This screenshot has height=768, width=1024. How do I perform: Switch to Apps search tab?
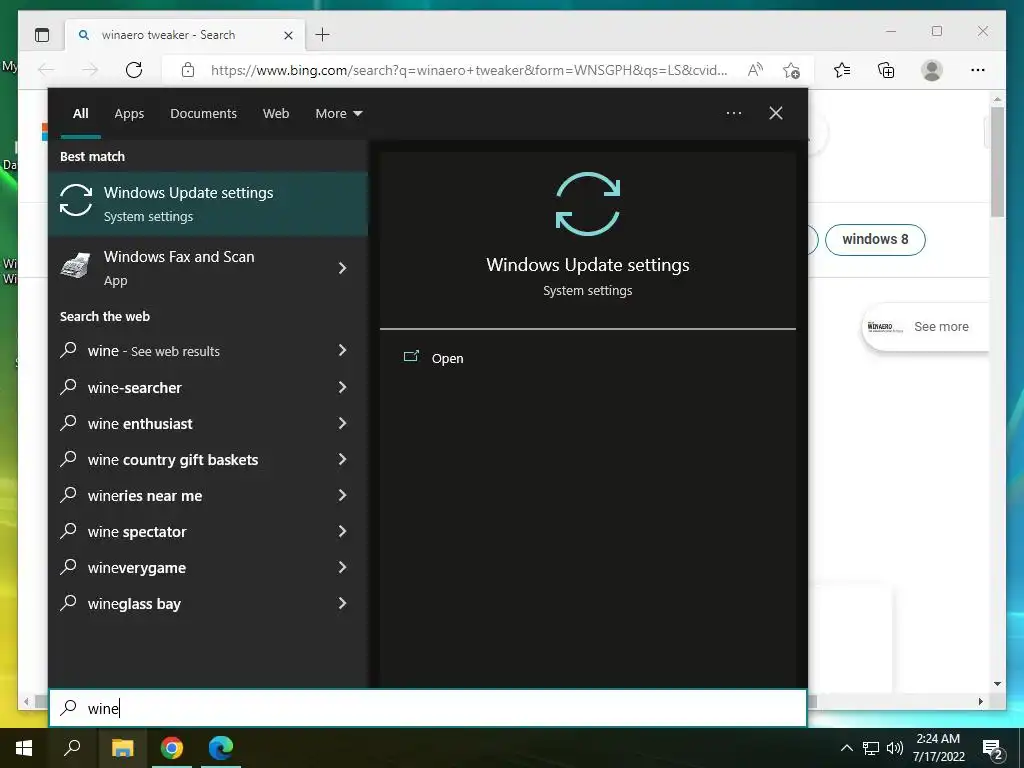click(x=129, y=114)
